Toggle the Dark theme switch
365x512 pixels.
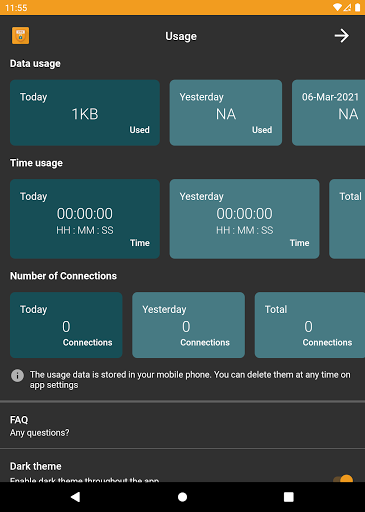click(343, 479)
